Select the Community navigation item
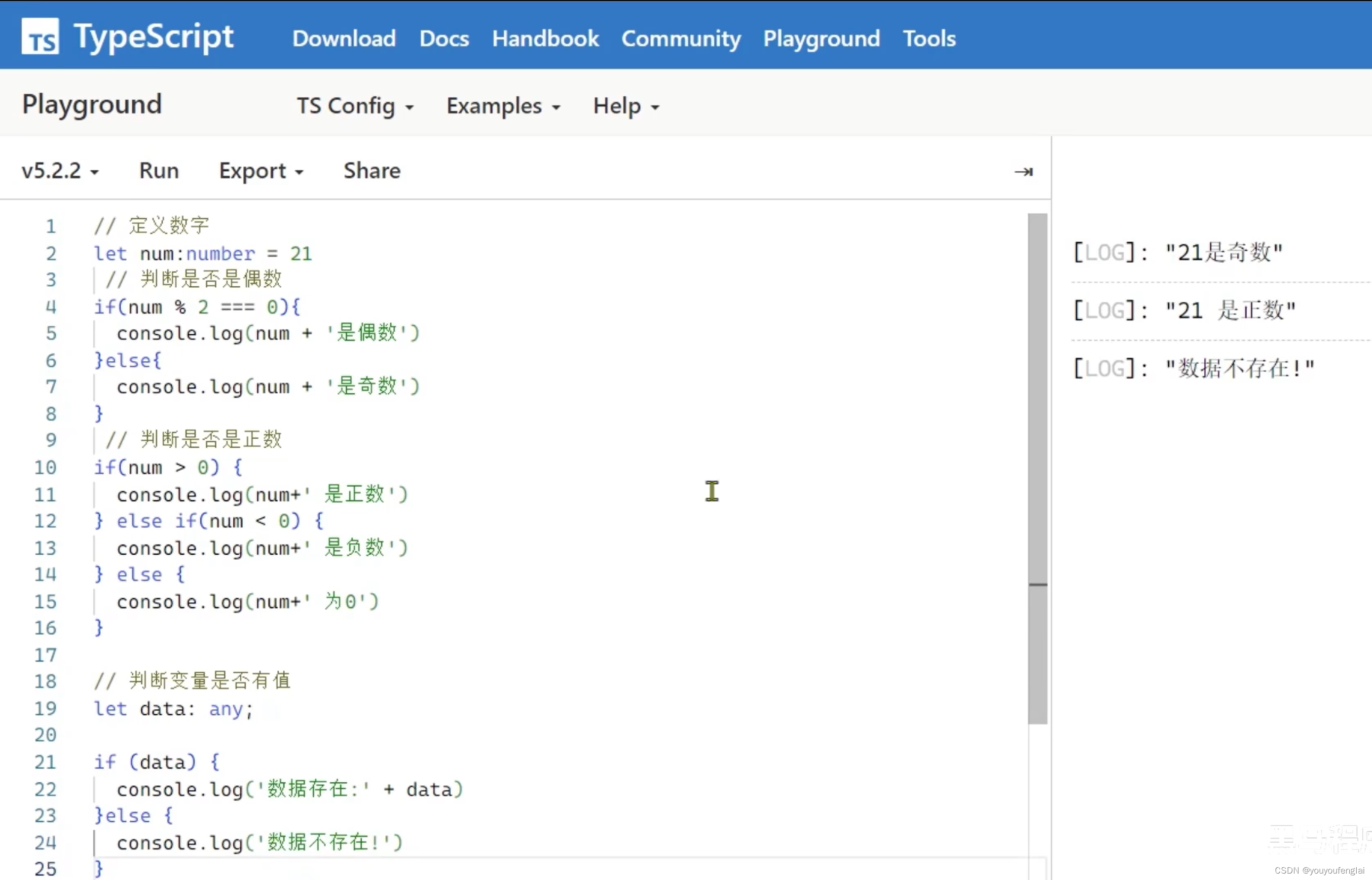The width and height of the screenshot is (1372, 880). (682, 38)
